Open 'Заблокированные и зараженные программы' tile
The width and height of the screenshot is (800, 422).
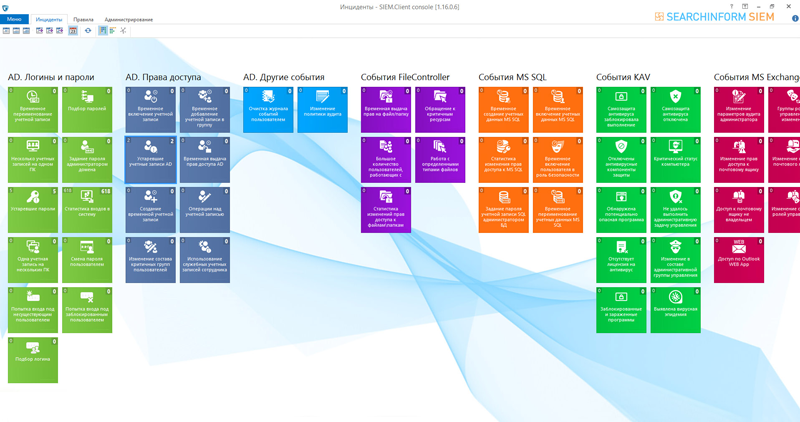(x=621, y=310)
